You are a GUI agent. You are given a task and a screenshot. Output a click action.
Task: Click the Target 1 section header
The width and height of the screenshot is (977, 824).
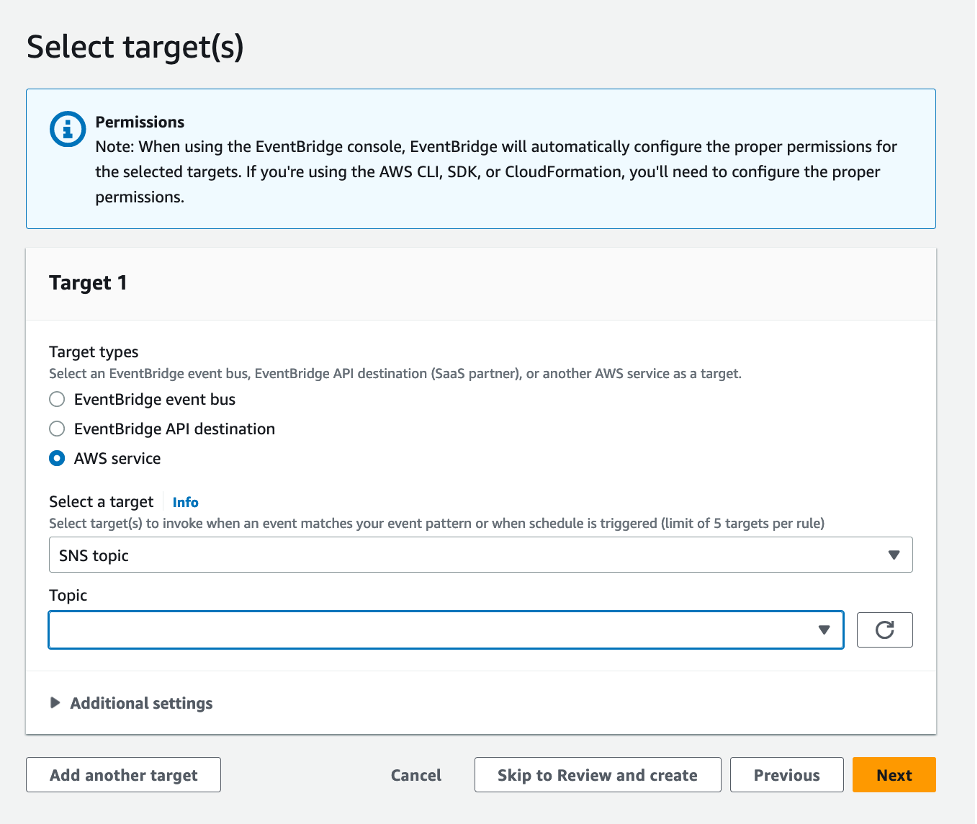[88, 283]
